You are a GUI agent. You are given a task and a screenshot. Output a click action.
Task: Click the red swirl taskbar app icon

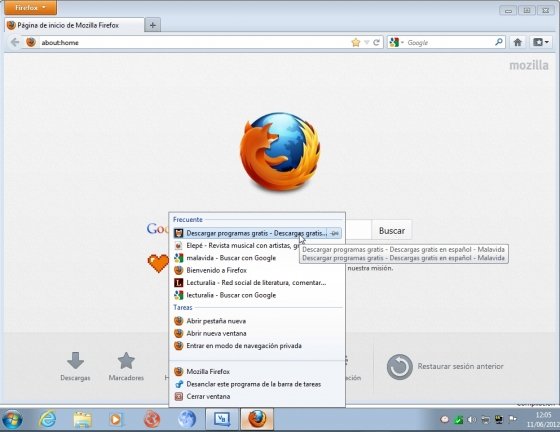pos(152,419)
